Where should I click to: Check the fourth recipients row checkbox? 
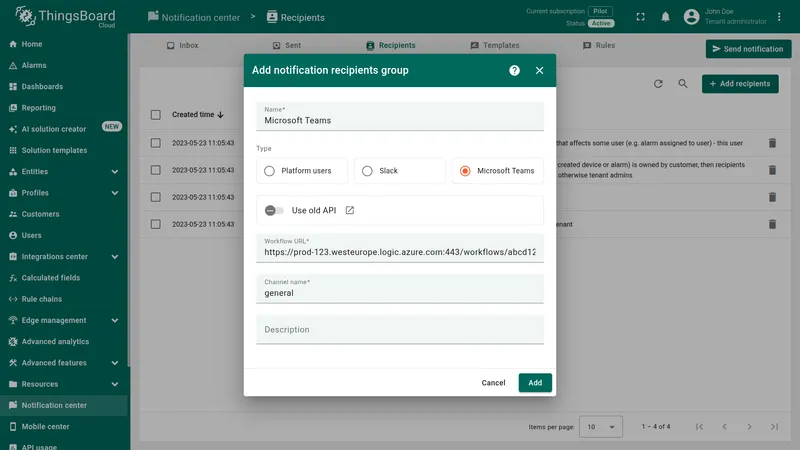point(156,224)
